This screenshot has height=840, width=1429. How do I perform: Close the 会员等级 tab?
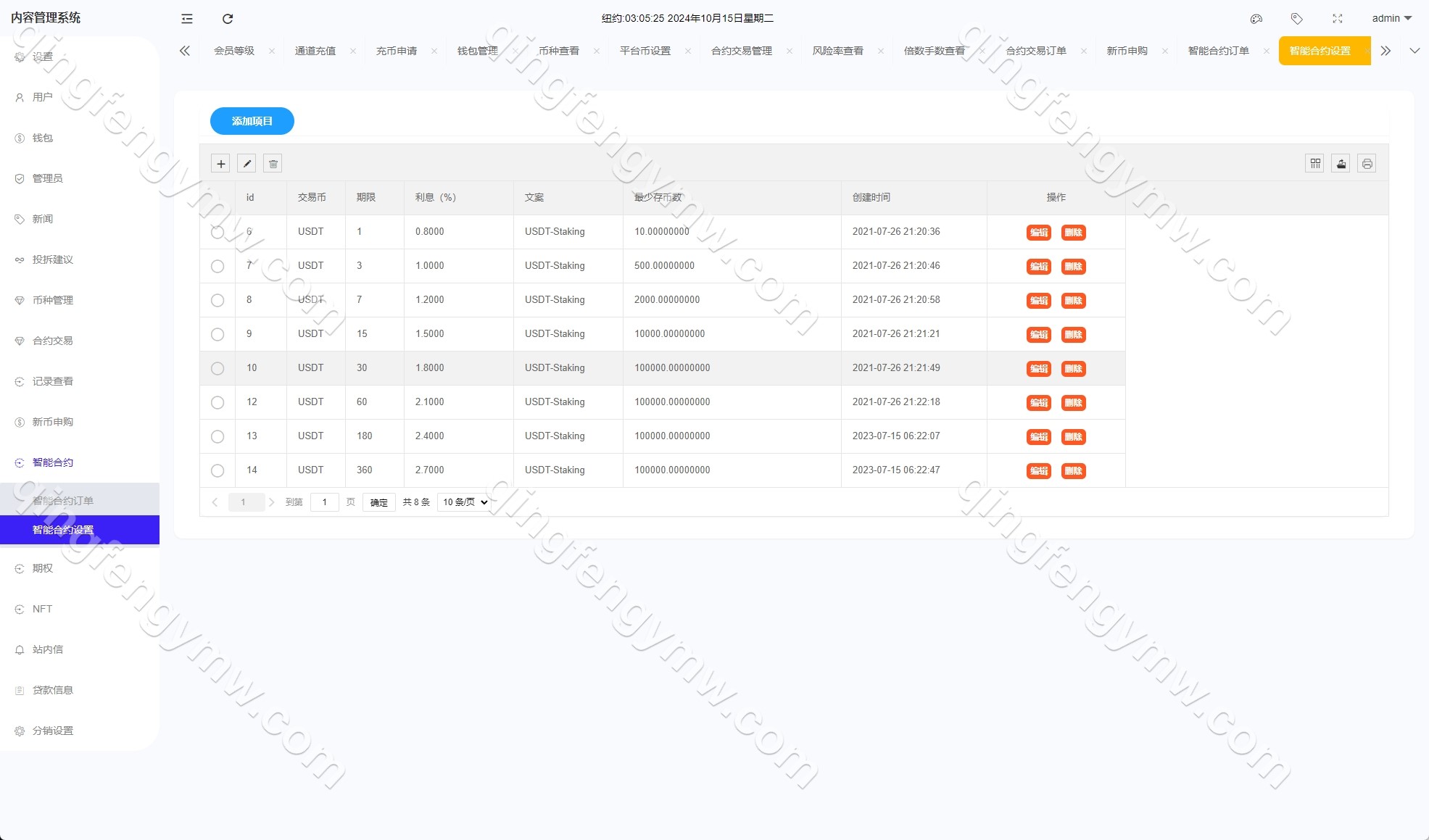(272, 51)
